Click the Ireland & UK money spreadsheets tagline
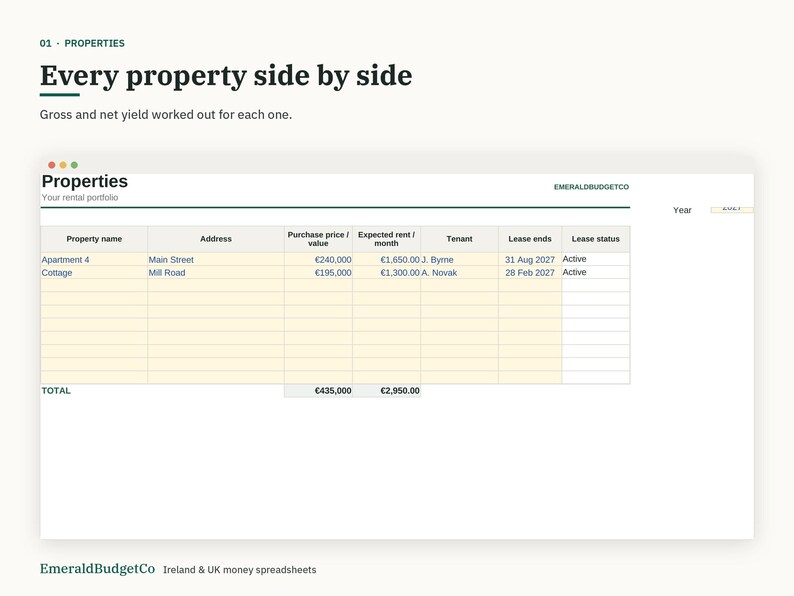The width and height of the screenshot is (794, 596). [x=240, y=570]
